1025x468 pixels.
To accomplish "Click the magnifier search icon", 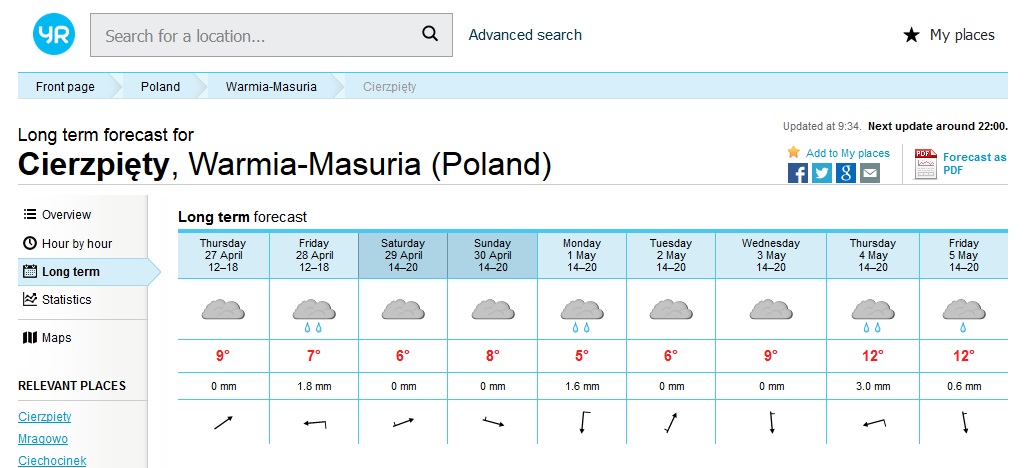I will tap(430, 35).
